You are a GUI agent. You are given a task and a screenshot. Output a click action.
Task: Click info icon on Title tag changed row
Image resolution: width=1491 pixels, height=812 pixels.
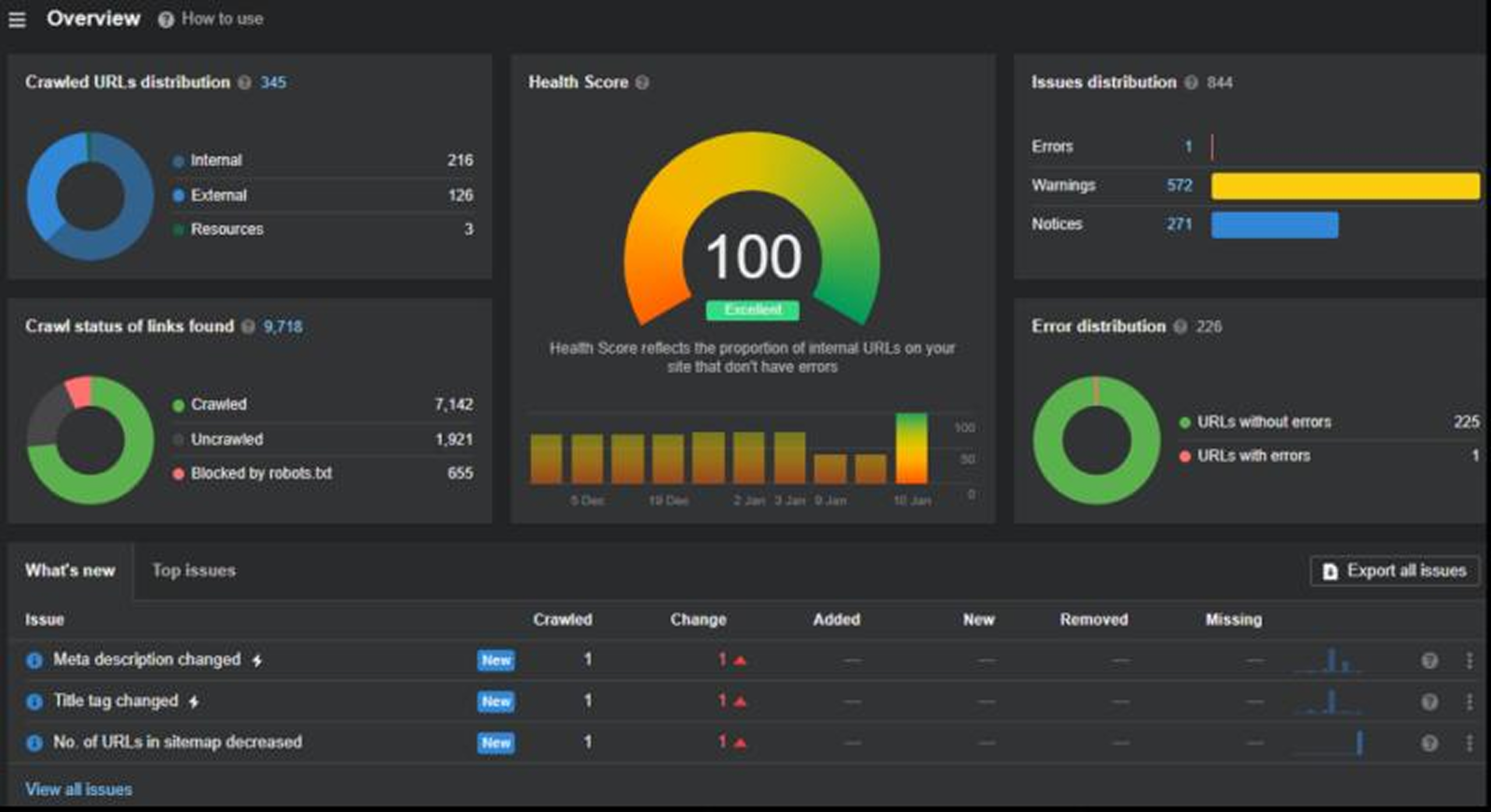pyautogui.click(x=34, y=701)
